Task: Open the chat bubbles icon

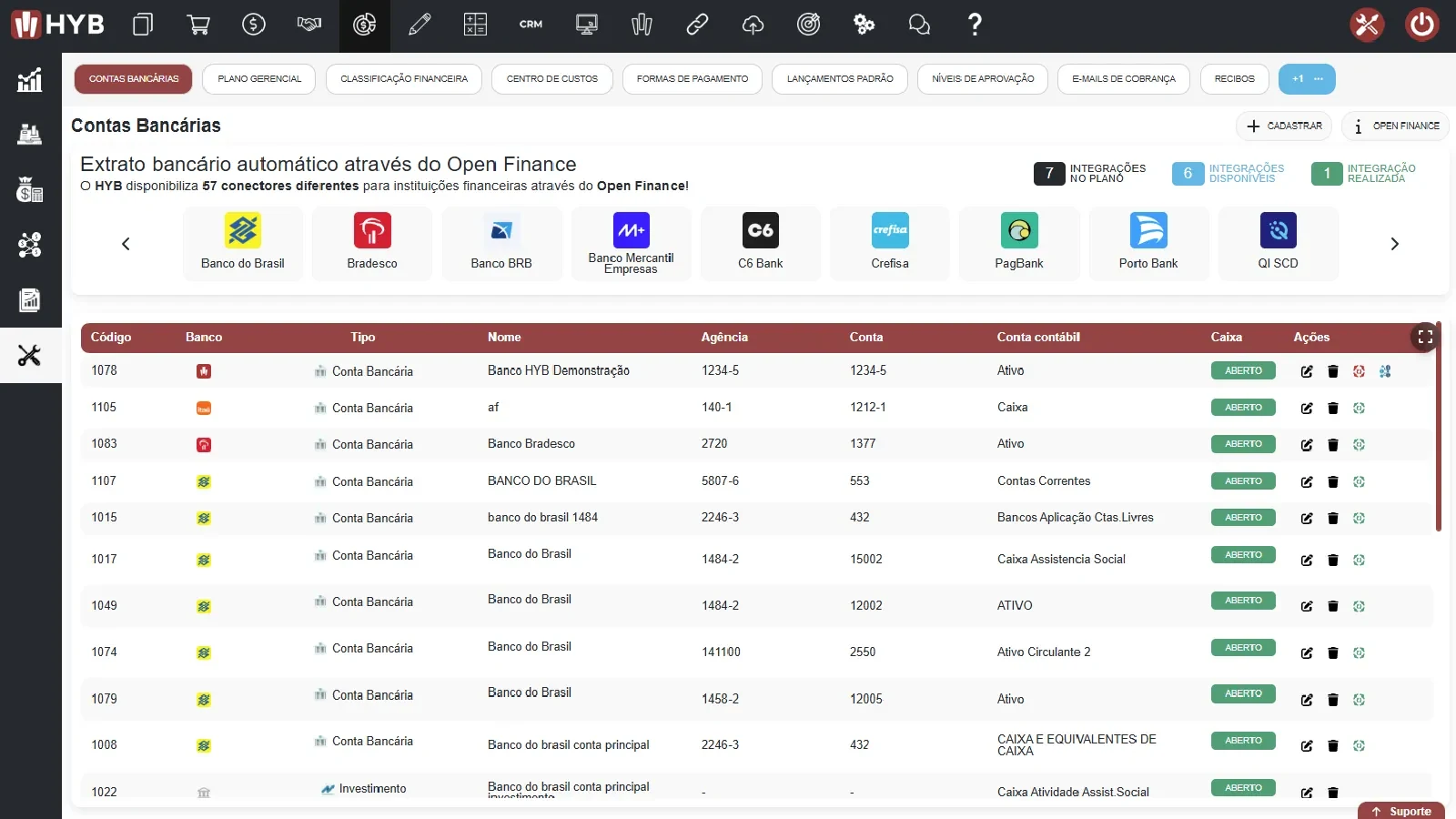Action: pos(919,25)
